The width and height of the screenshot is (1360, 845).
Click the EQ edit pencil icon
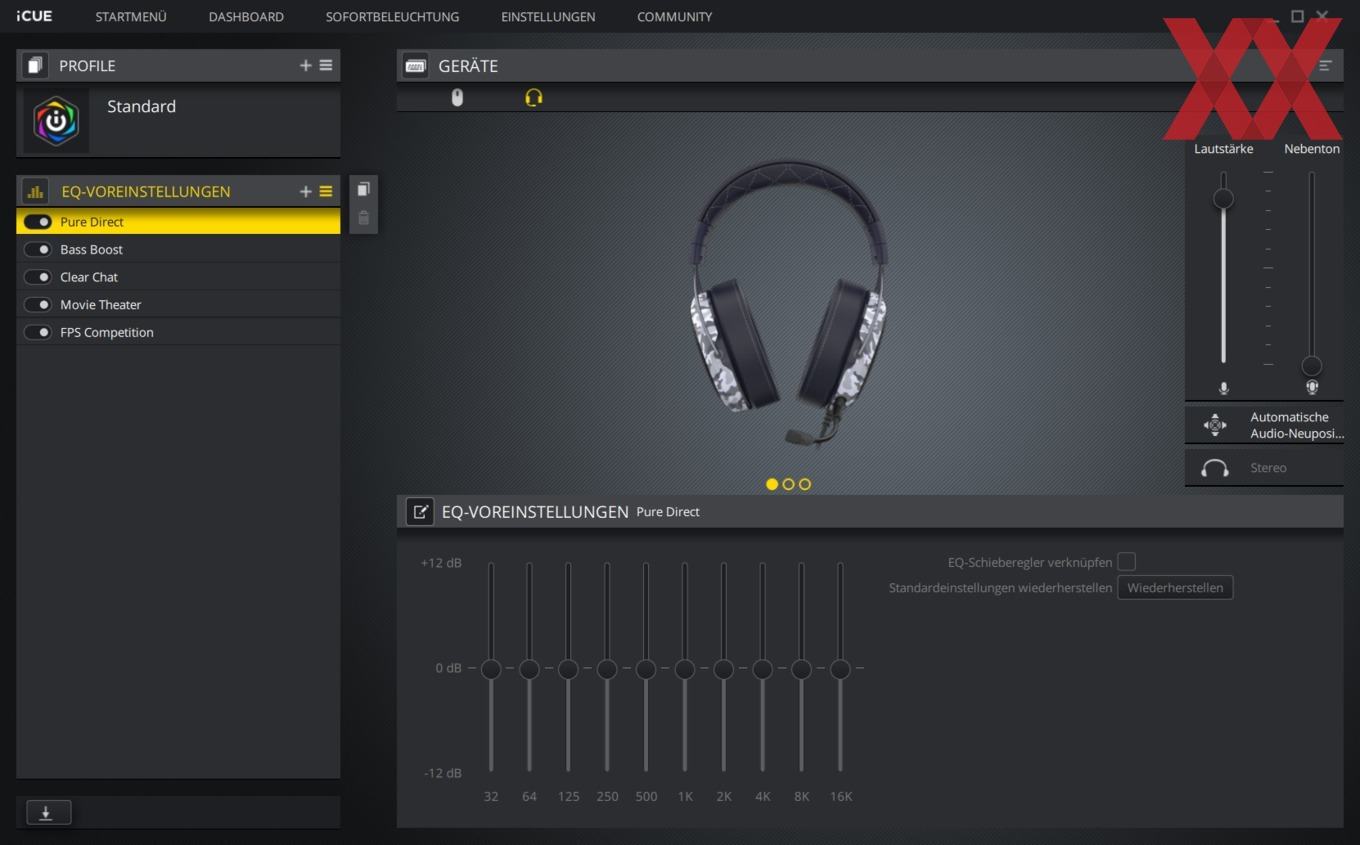coord(420,512)
